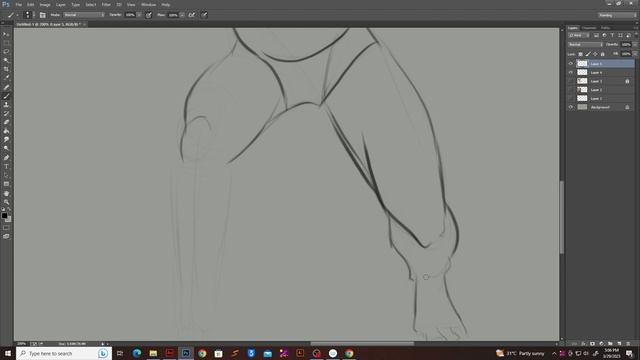Select the Rectangular Marquee tool
Screen dimensions: 640x360
click(6, 43)
